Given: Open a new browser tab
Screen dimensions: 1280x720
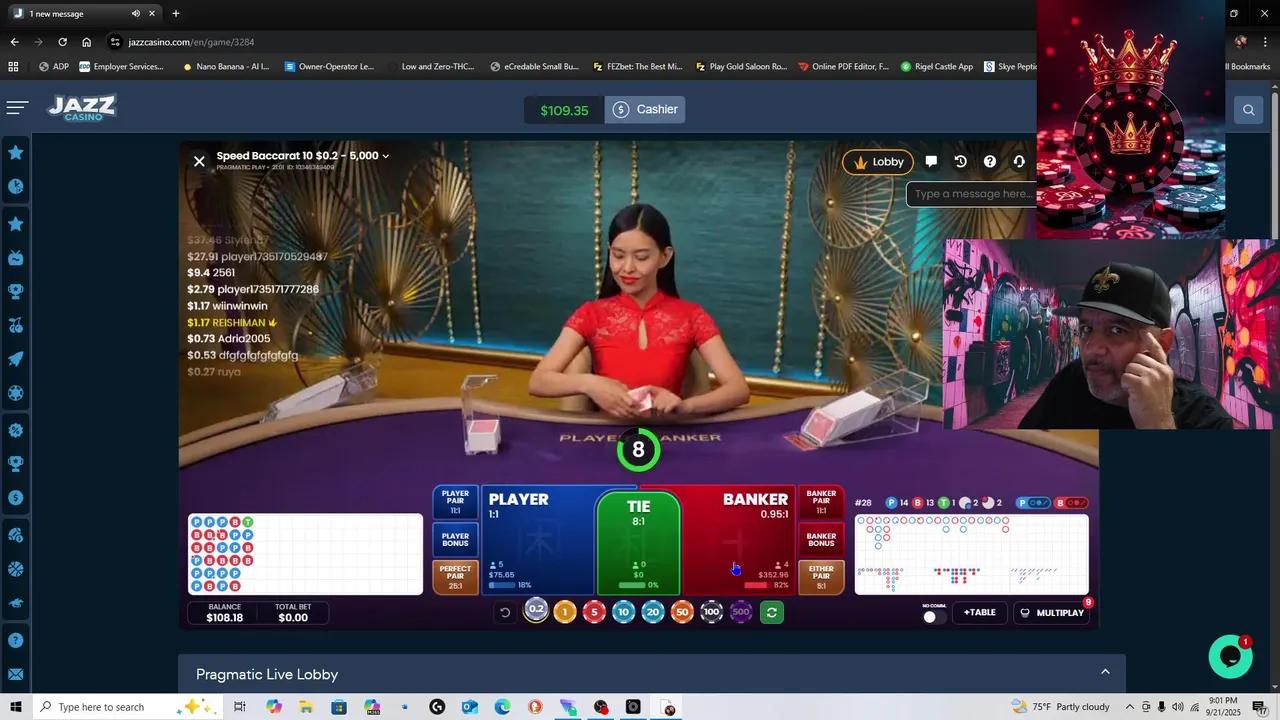Looking at the screenshot, I should 176,14.
